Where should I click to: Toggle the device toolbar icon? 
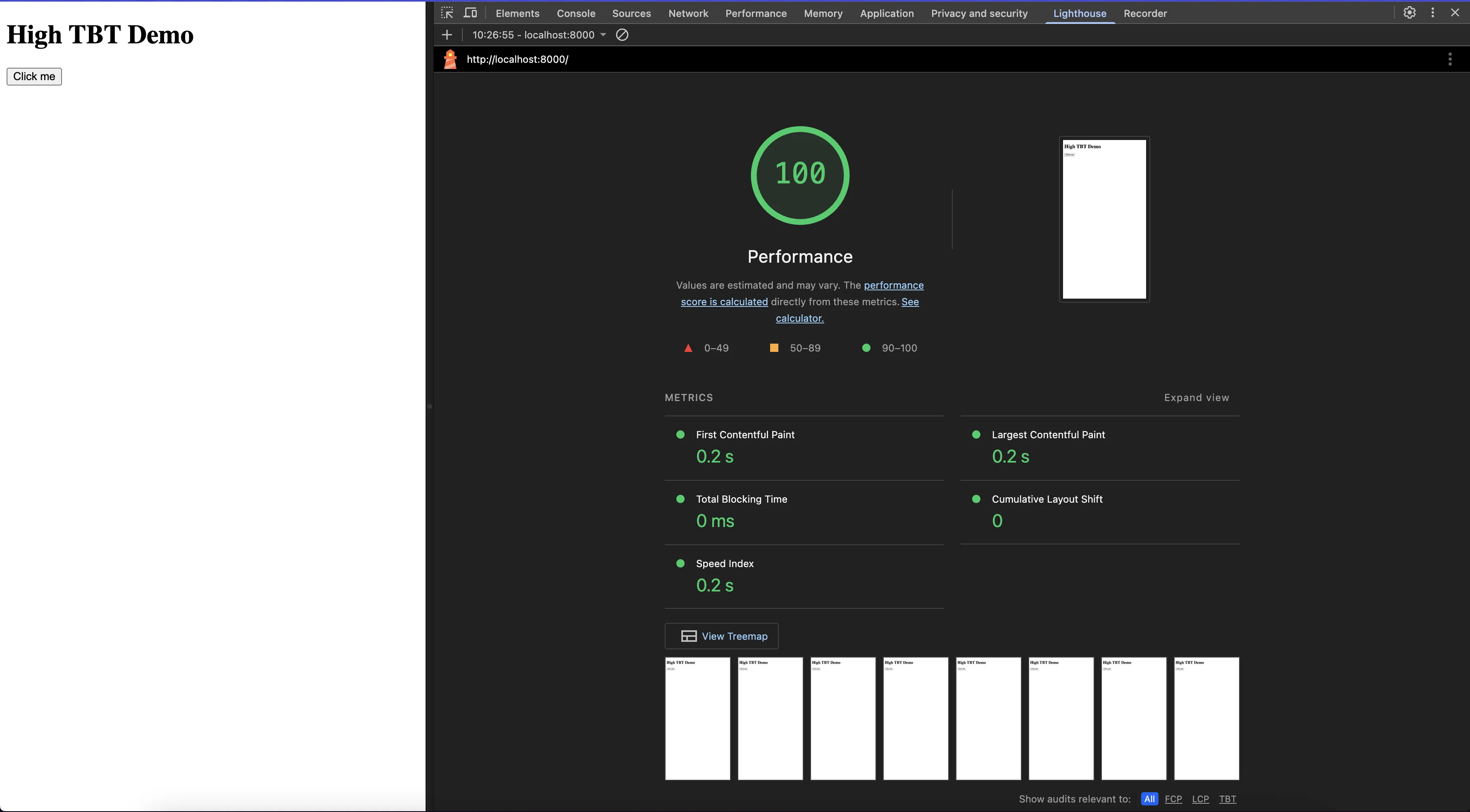470,12
